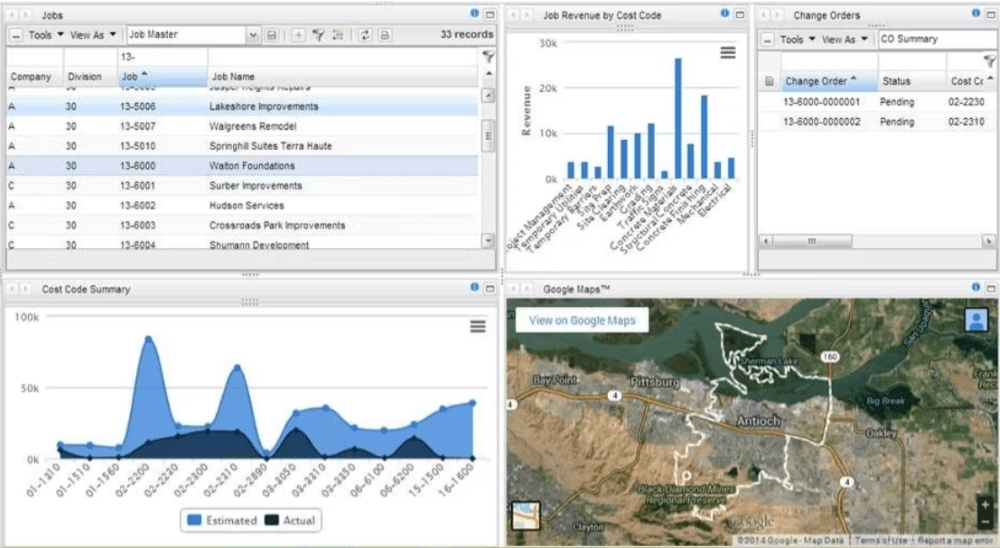The height and width of the screenshot is (548, 1000).
Task: Clear filters using funnel in Jobs filter row
Action: (x=488, y=57)
